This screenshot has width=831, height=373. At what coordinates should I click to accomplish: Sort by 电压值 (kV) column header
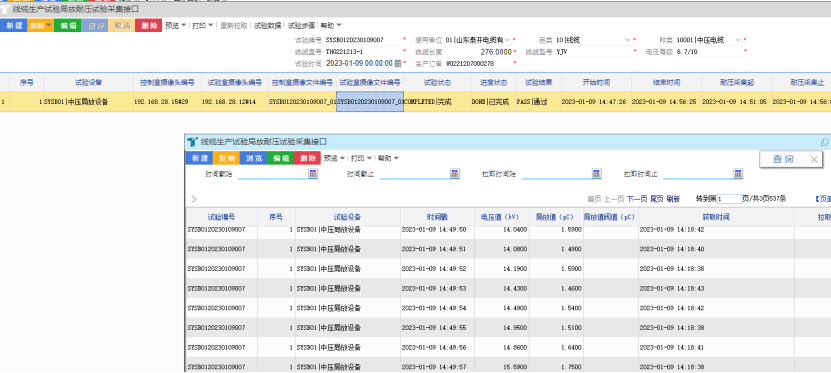point(501,217)
